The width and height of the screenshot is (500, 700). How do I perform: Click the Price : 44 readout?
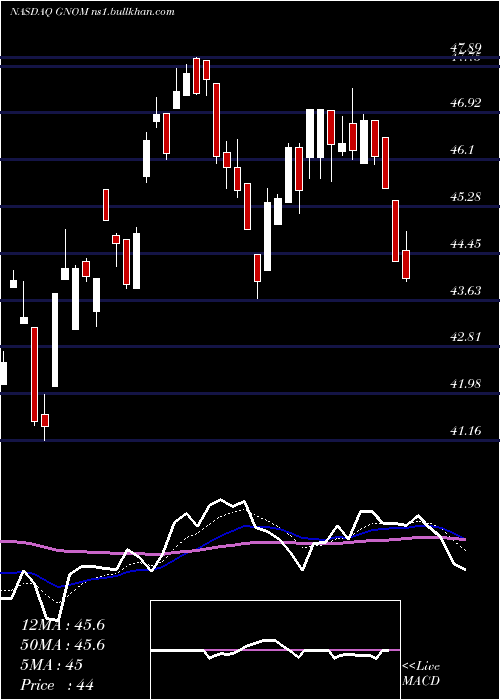coord(57,685)
